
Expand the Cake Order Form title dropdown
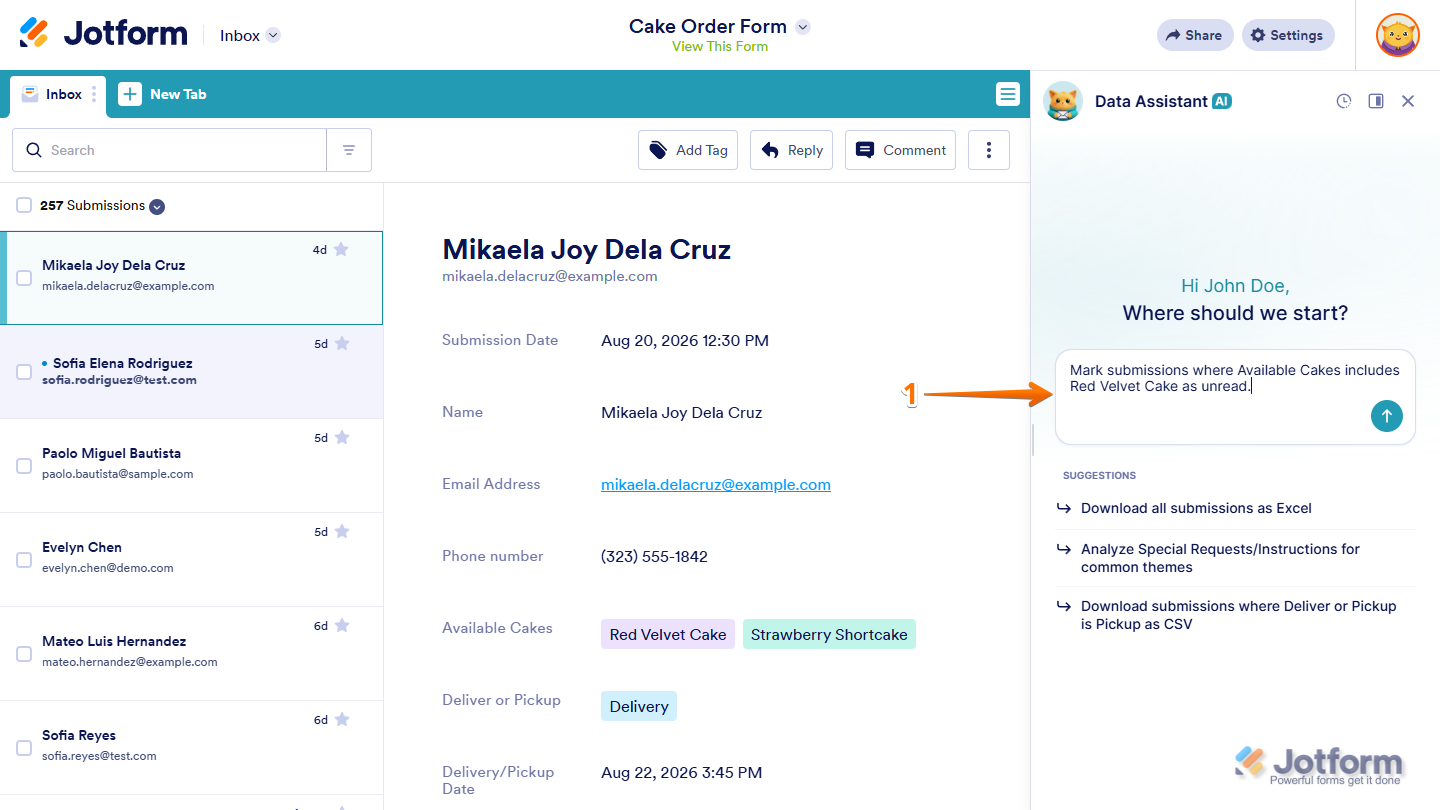click(802, 27)
